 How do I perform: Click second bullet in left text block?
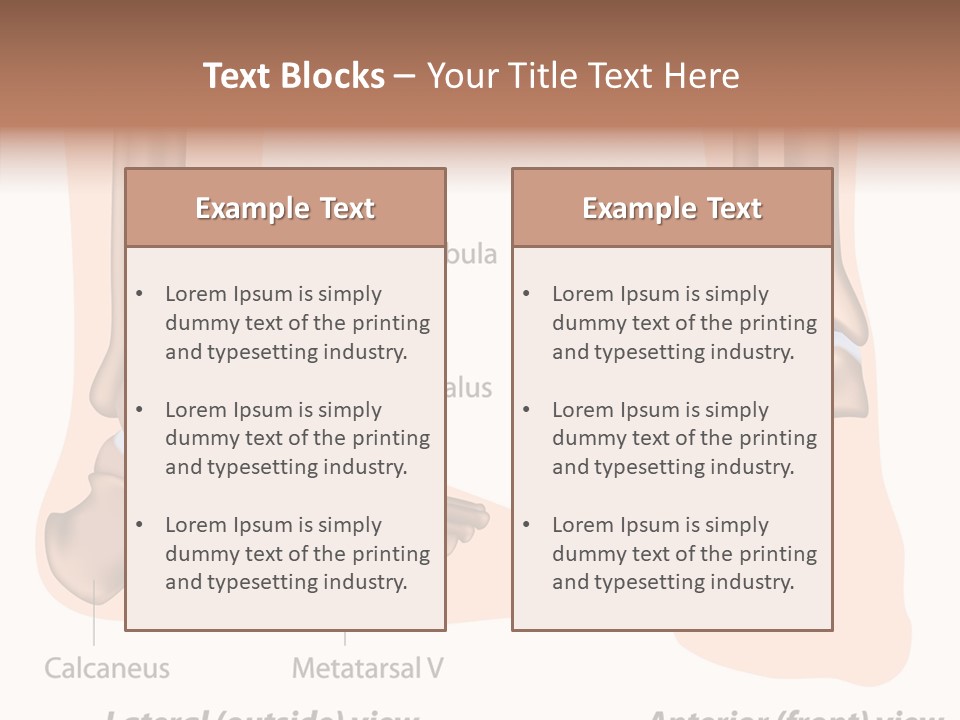pyautogui.click(x=297, y=438)
